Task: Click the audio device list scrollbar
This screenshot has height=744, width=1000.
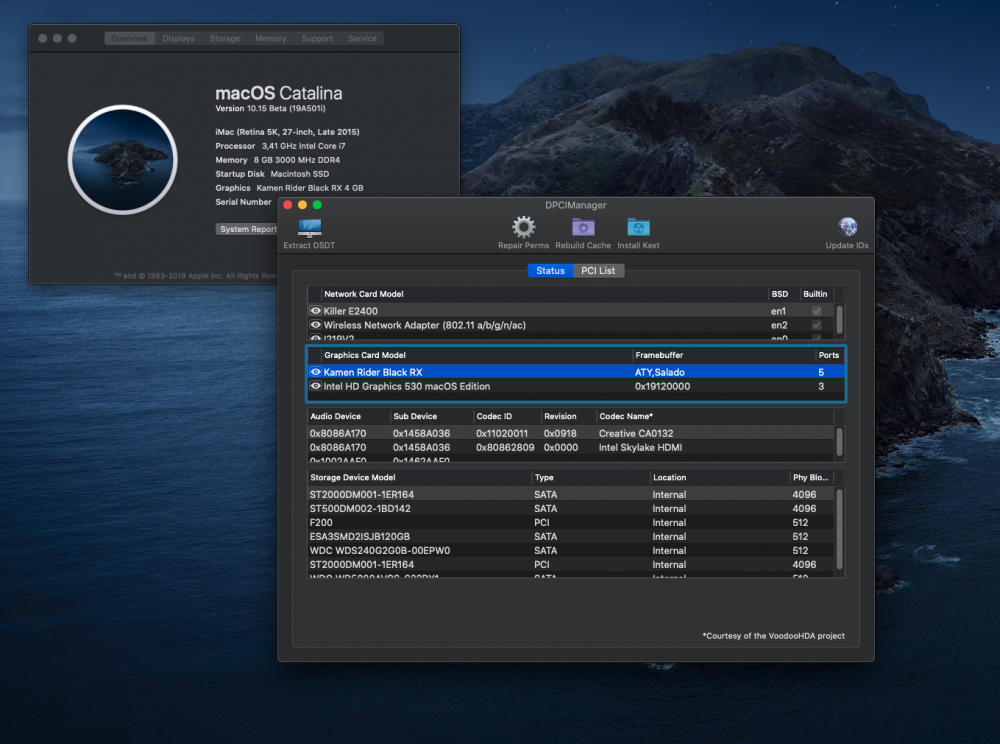Action: (839, 441)
